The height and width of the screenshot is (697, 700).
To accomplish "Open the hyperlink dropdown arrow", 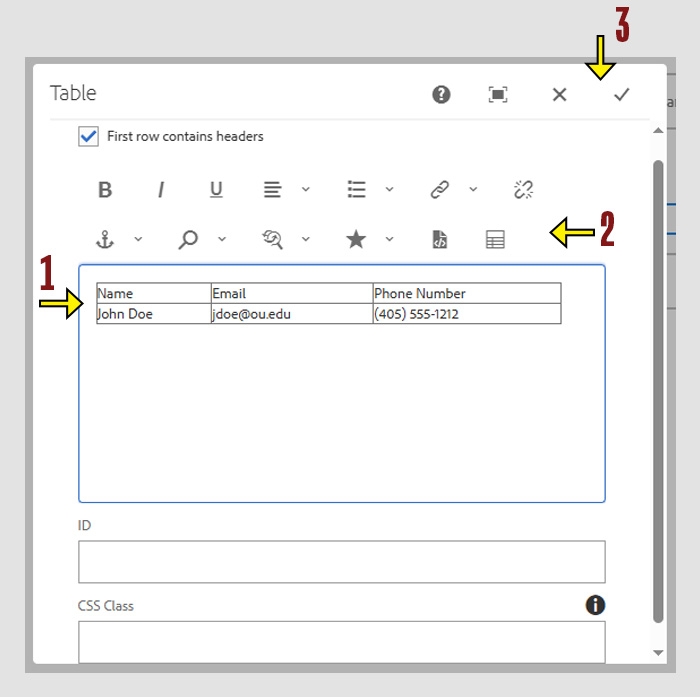I will tap(473, 189).
